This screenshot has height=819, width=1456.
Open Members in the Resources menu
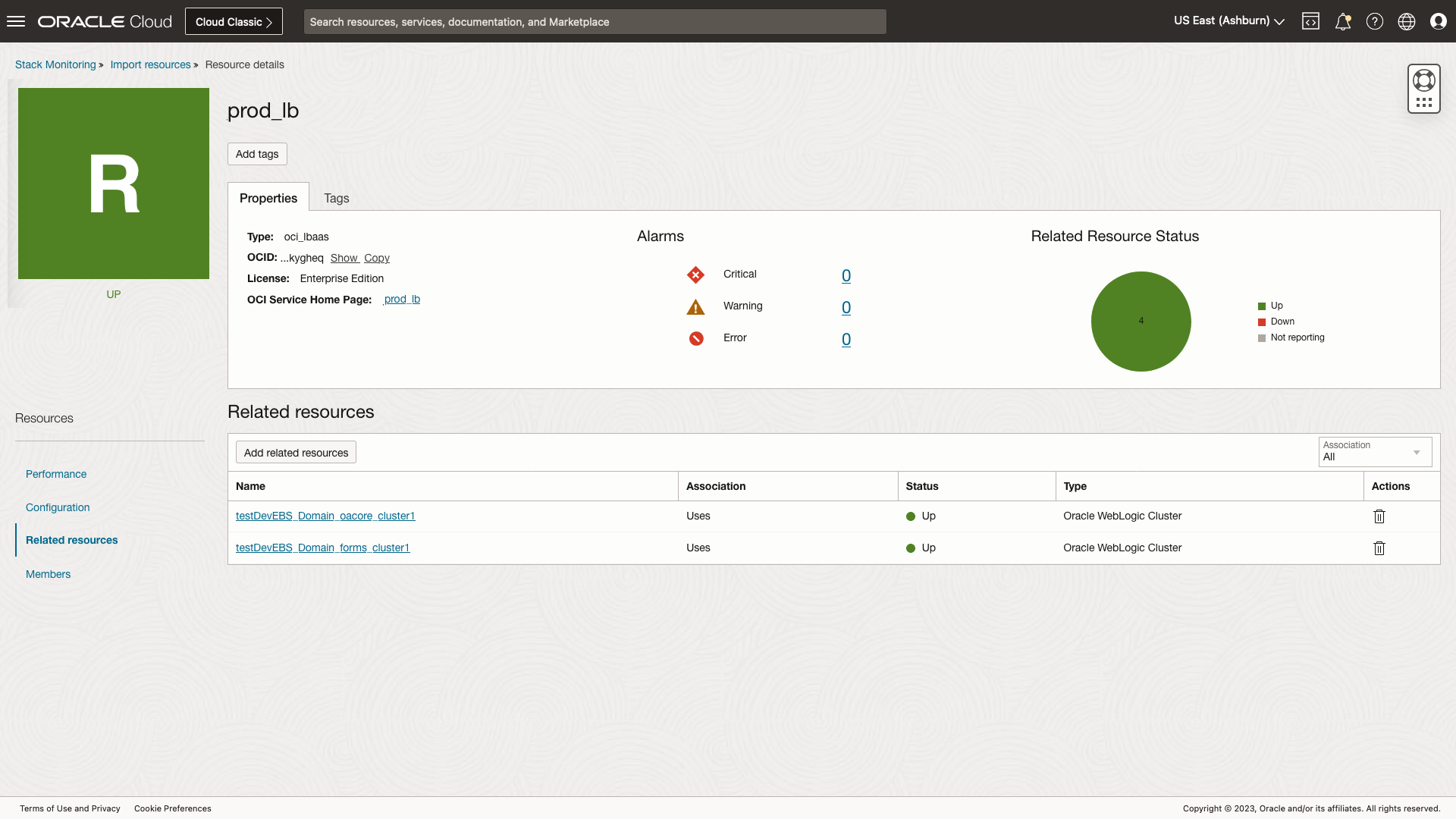click(48, 574)
